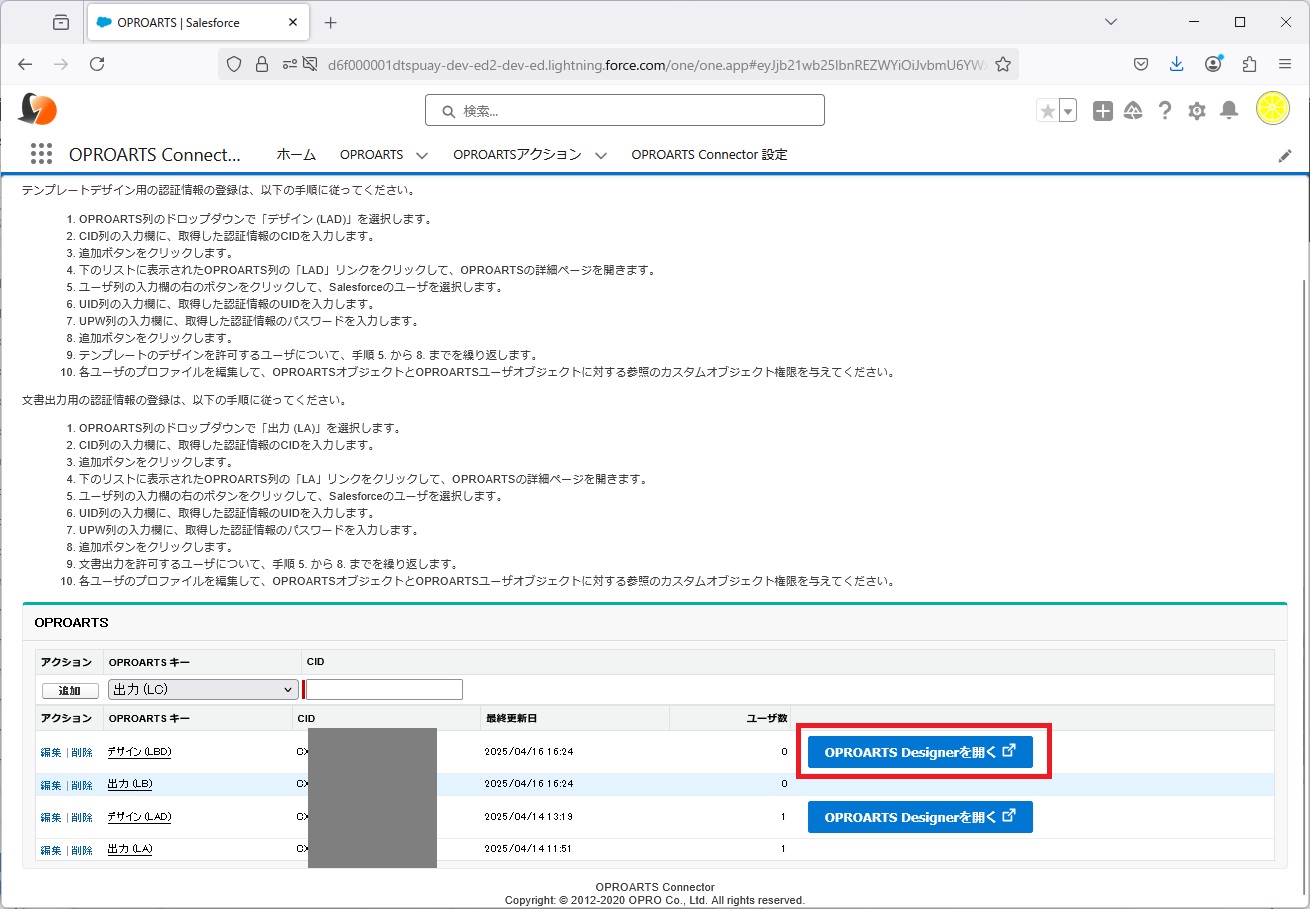
Task: Open the OPROARTS キー dropdown showing 出力 (LC)
Action: 203,689
